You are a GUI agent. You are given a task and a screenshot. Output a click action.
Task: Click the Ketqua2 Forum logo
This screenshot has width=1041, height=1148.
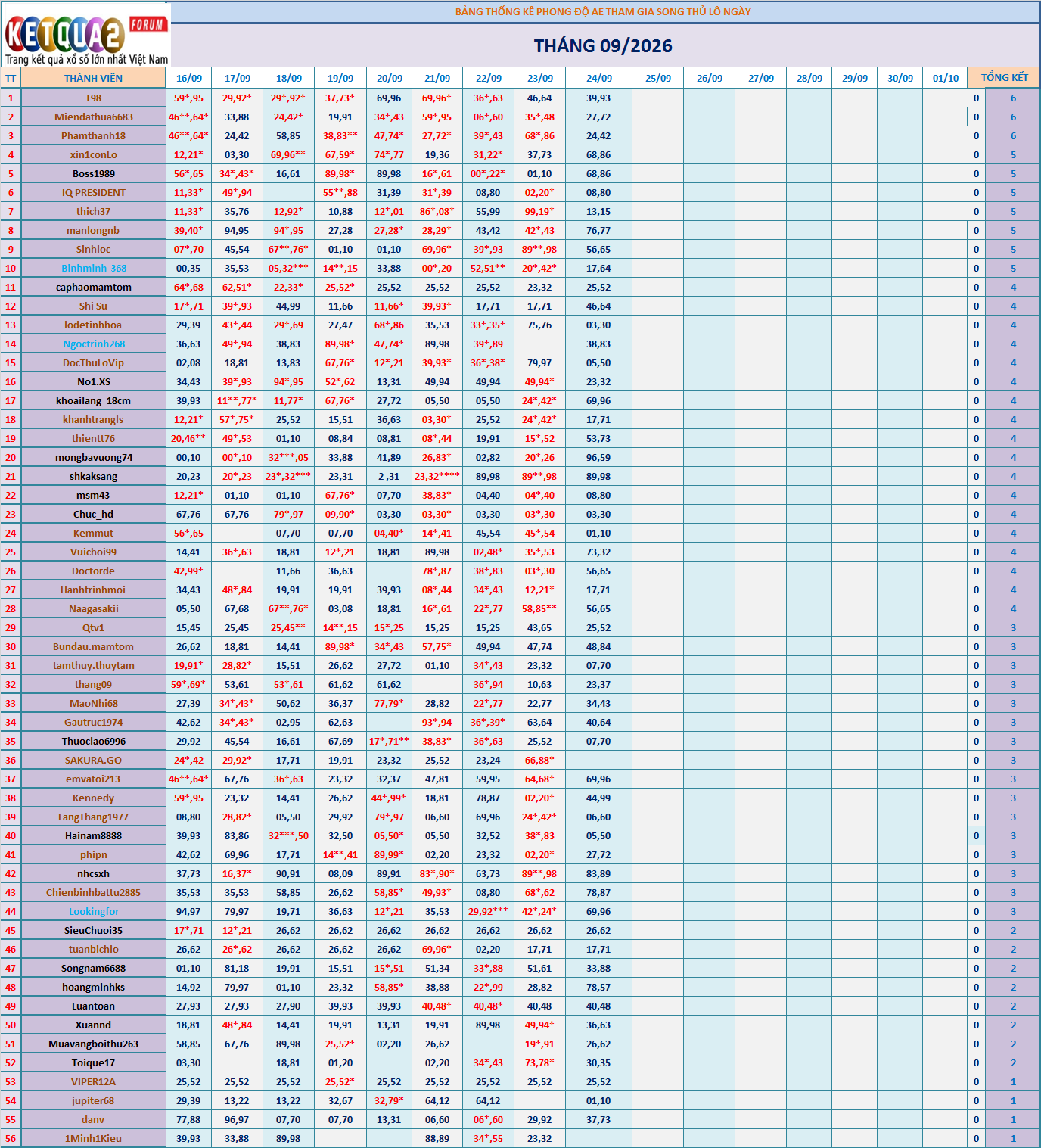coord(86,36)
